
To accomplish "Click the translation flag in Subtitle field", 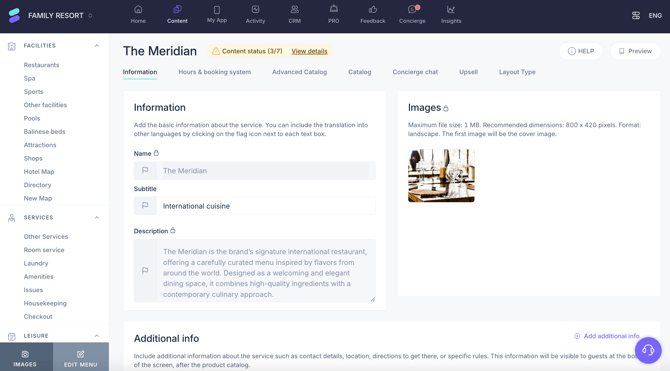I will (145, 206).
